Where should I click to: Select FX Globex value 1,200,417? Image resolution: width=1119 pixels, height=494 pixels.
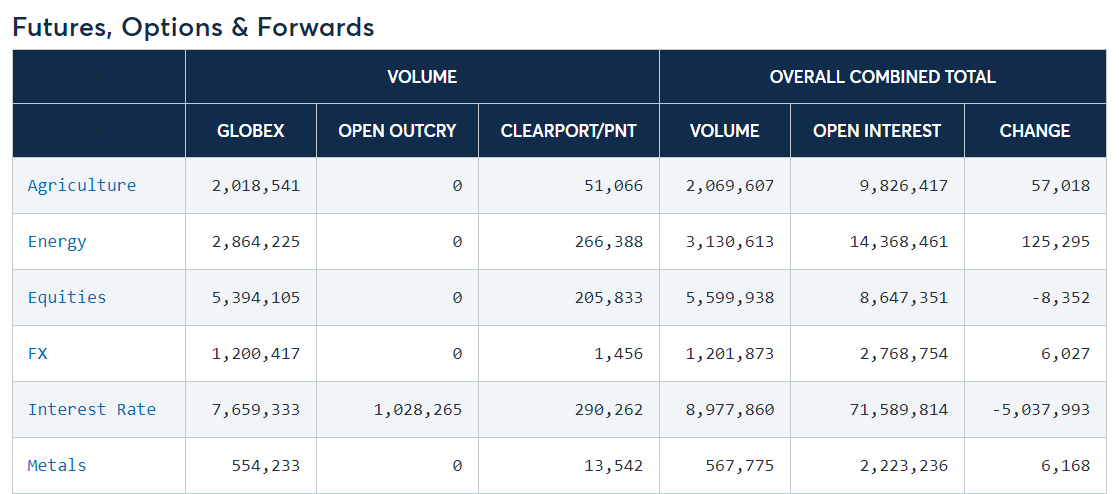tap(256, 353)
